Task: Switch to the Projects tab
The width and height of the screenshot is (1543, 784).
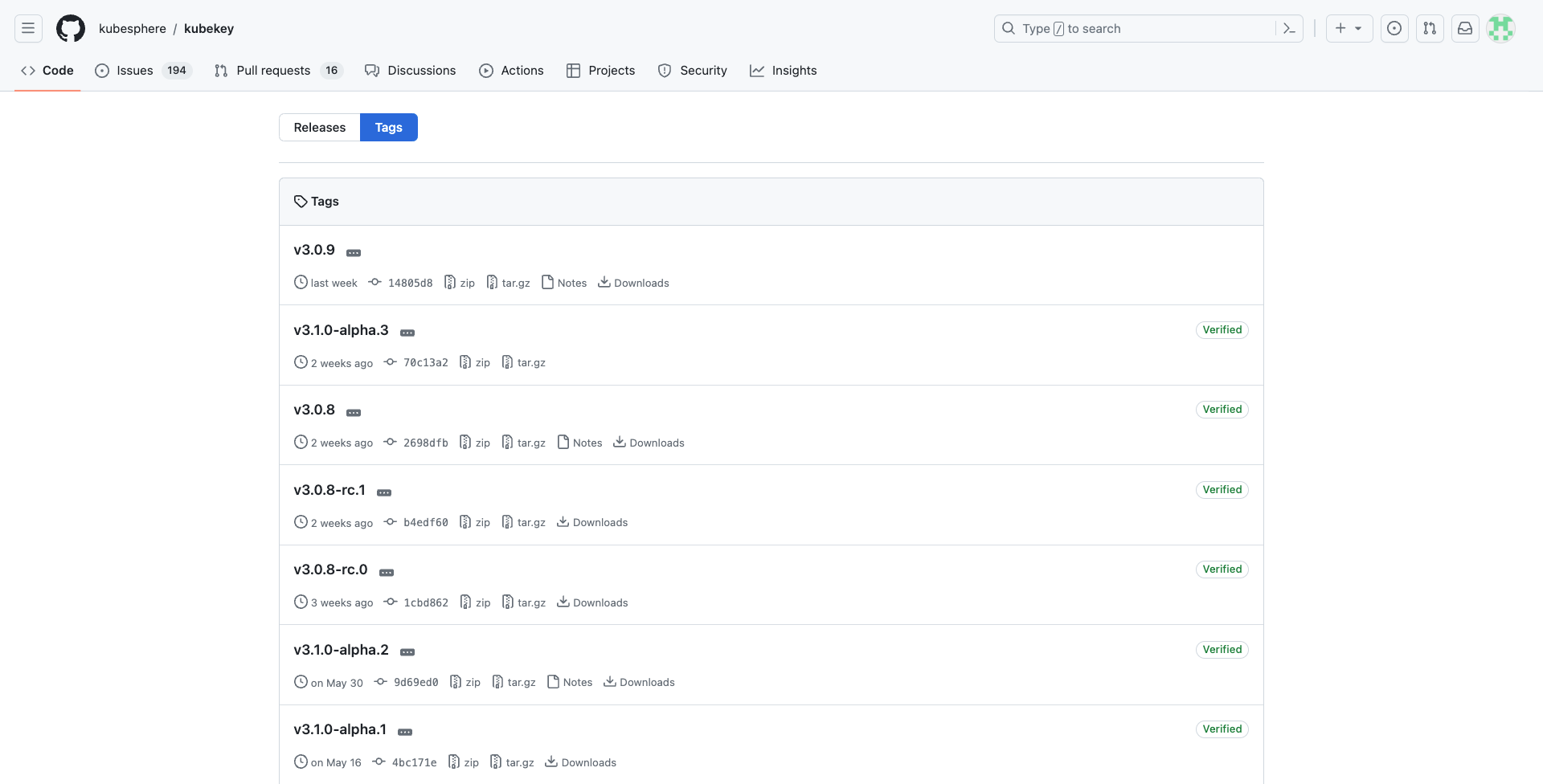Action: click(600, 71)
